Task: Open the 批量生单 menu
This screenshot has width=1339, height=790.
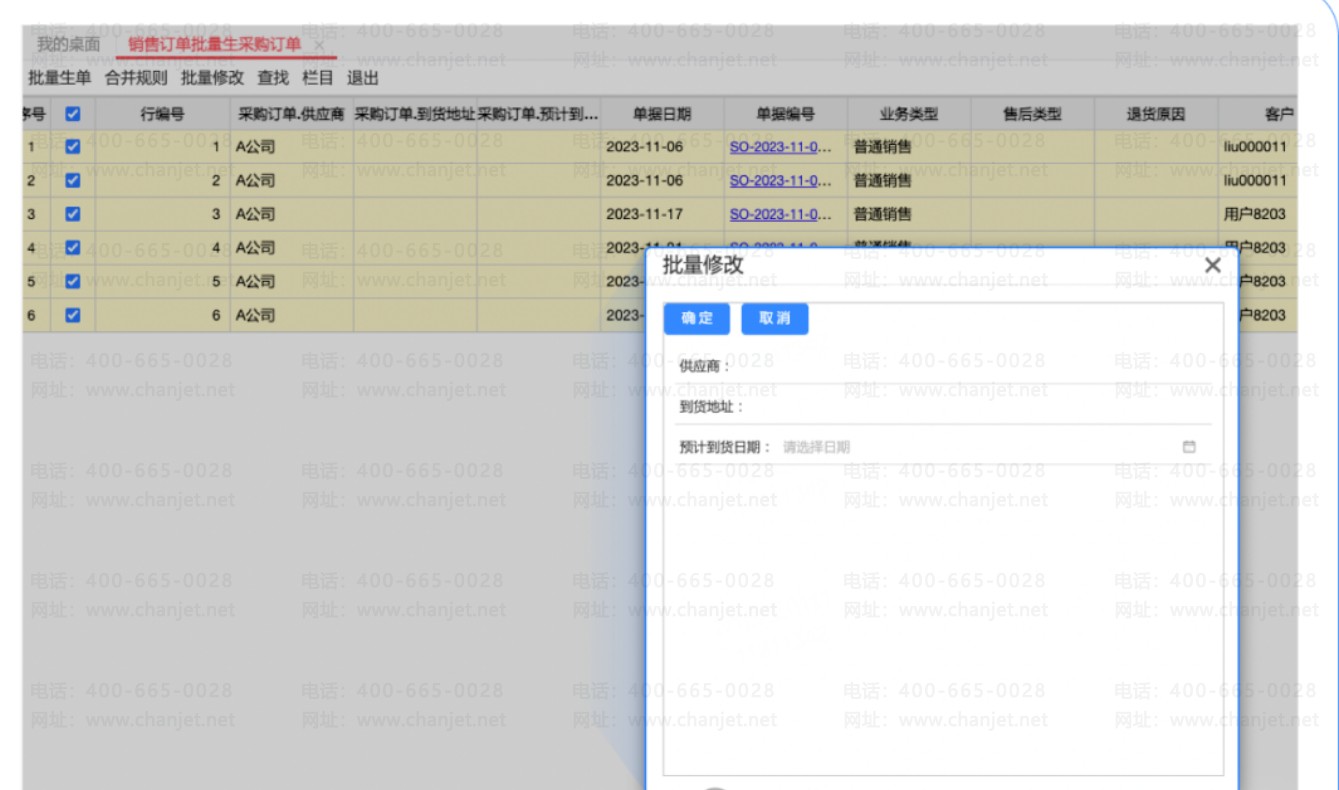Action: (59, 77)
